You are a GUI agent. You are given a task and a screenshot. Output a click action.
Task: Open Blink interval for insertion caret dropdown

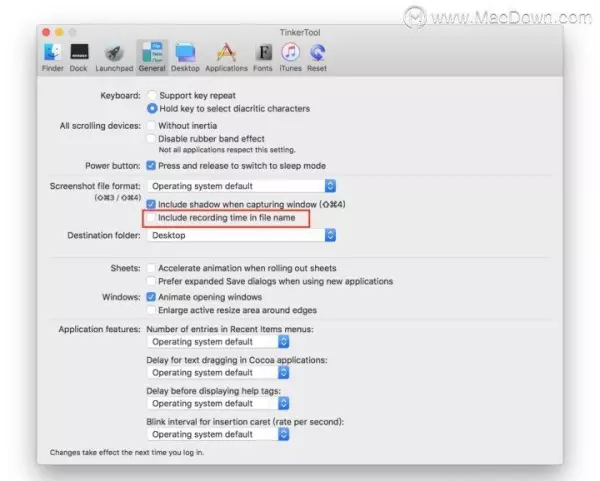(218, 434)
